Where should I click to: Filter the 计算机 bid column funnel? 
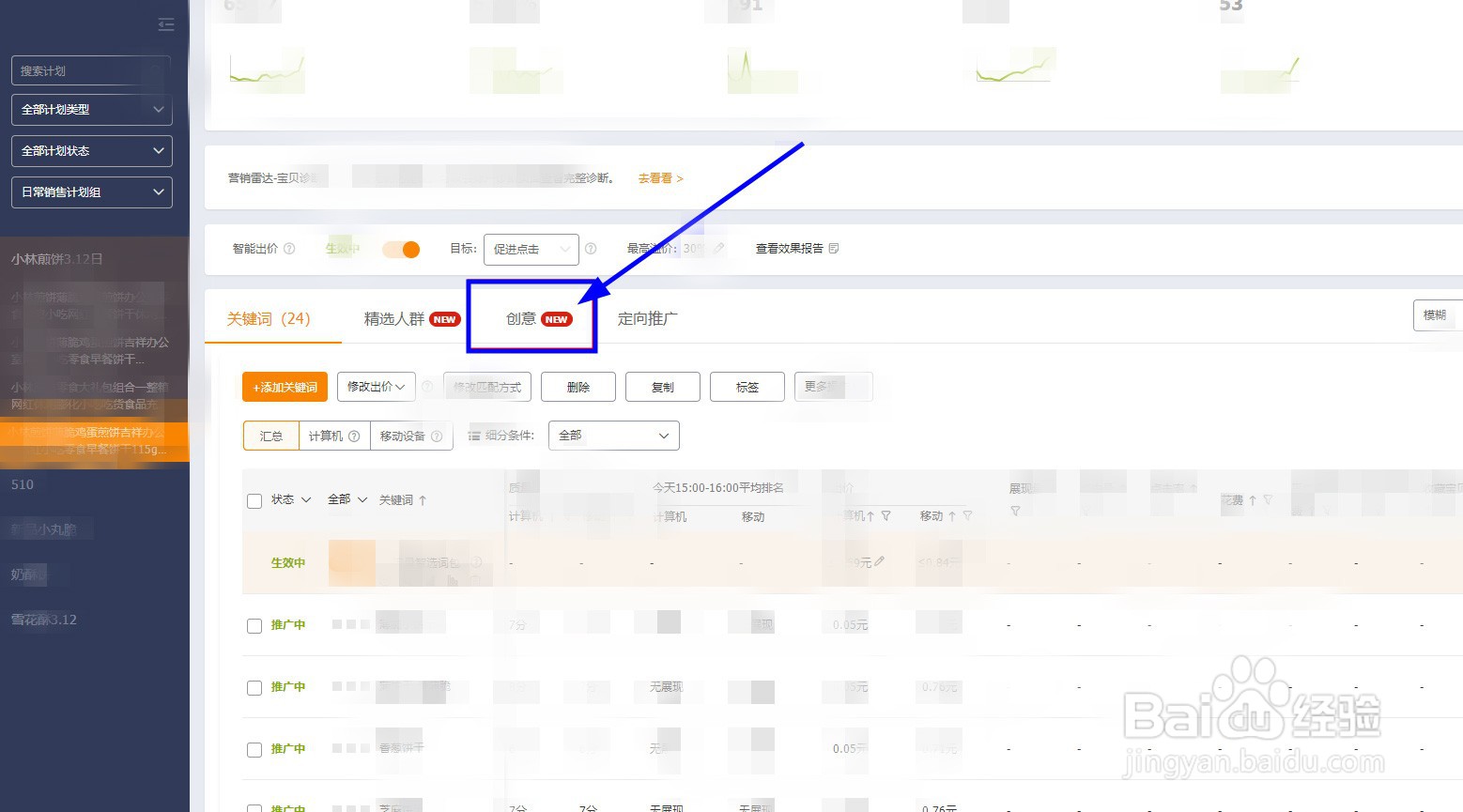pyautogui.click(x=885, y=515)
